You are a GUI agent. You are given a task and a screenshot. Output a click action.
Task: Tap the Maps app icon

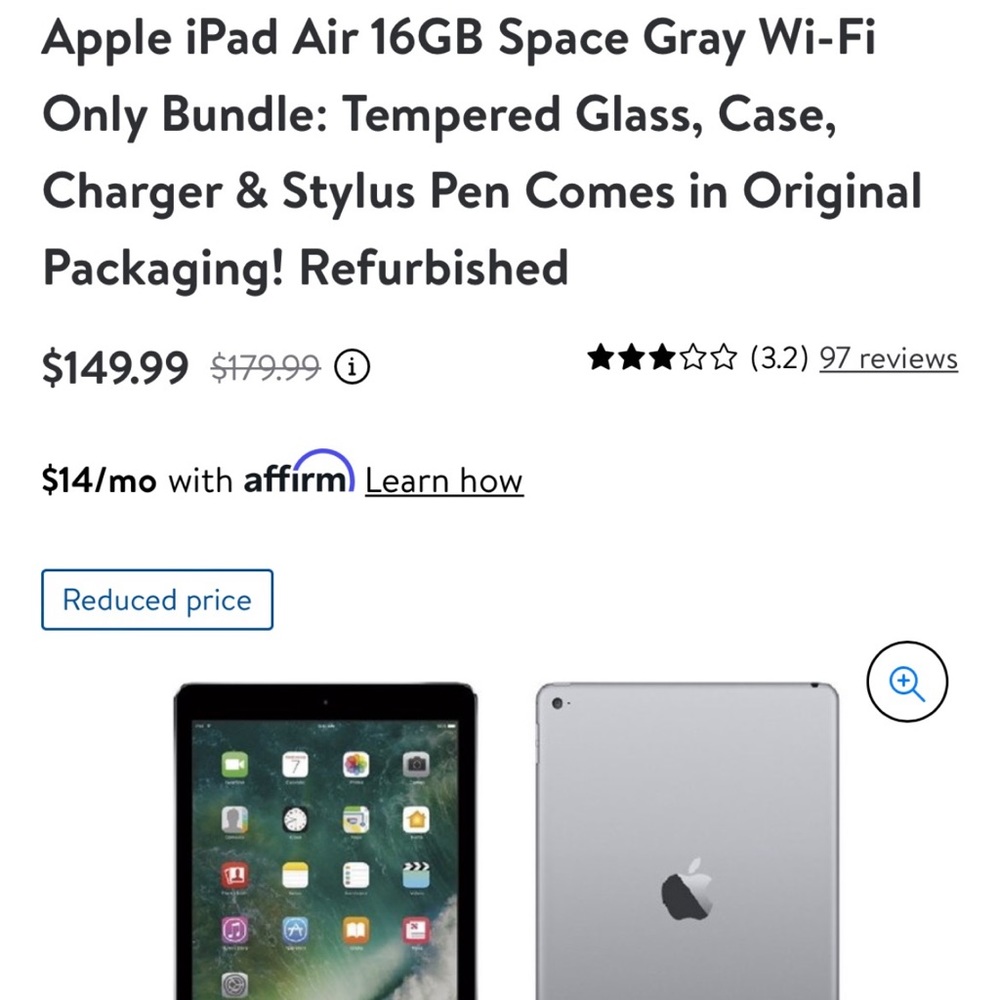356,821
